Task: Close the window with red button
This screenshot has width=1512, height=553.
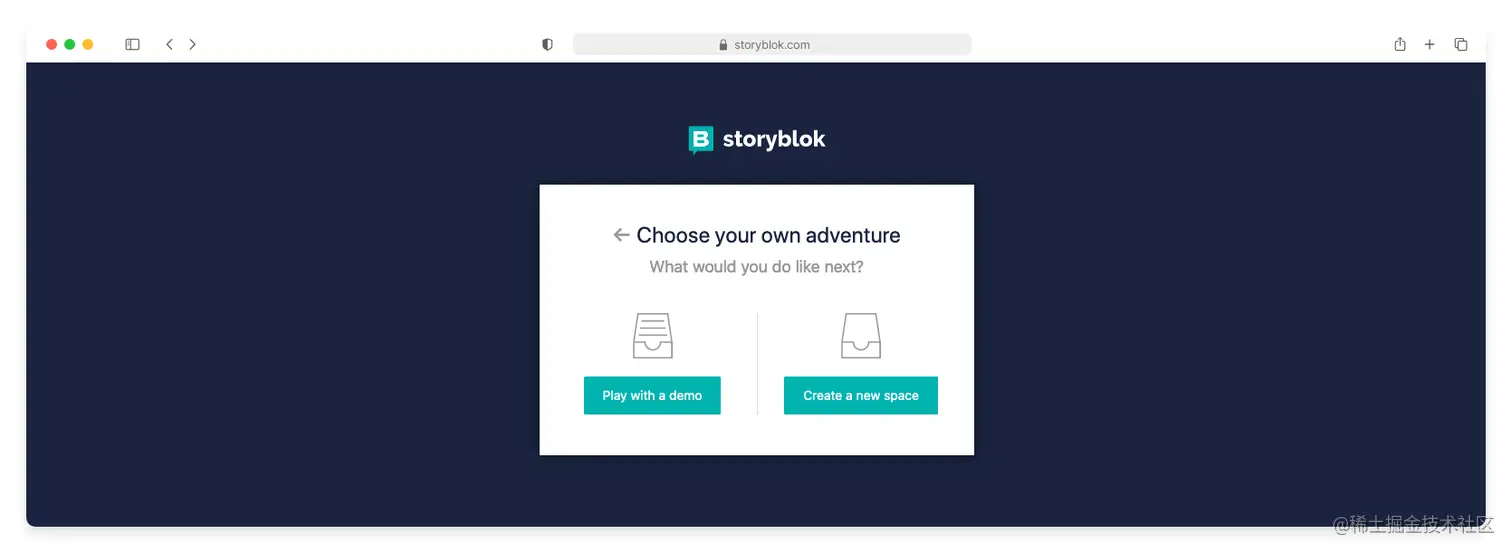Action: (x=52, y=44)
